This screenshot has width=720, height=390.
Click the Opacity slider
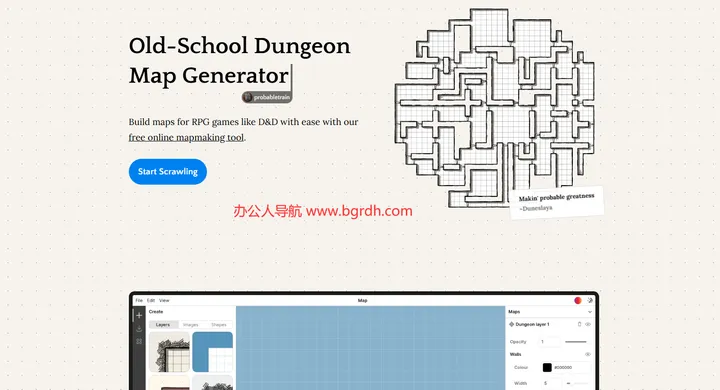click(x=576, y=342)
